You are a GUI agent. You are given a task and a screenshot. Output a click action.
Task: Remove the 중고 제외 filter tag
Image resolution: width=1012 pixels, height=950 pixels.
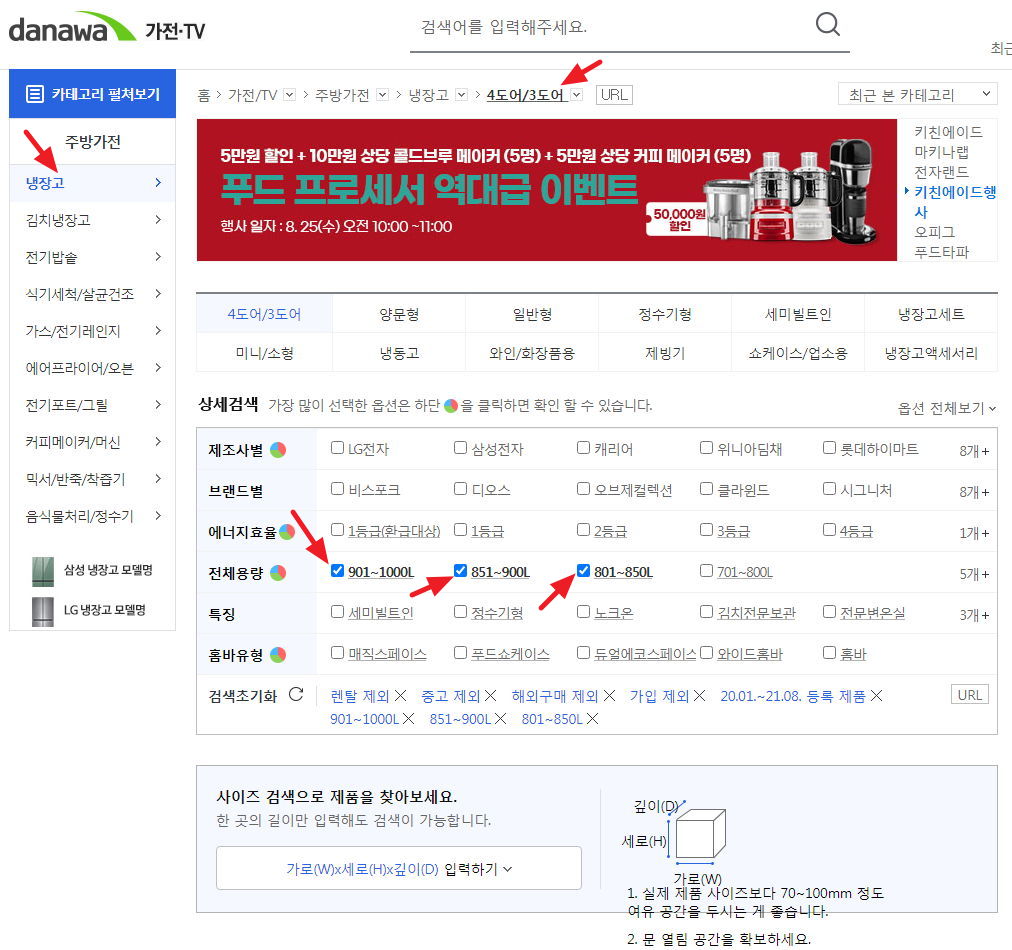491,696
